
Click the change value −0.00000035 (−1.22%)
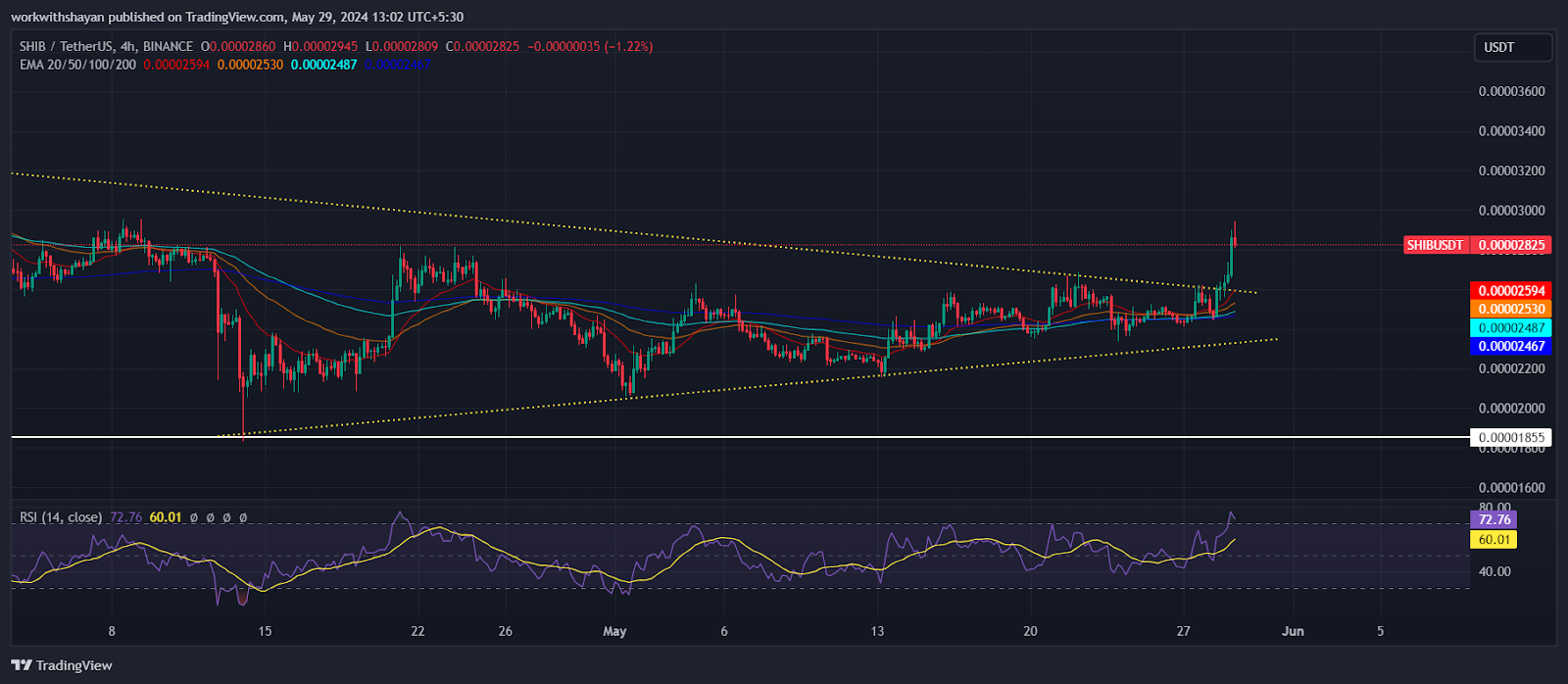point(590,46)
